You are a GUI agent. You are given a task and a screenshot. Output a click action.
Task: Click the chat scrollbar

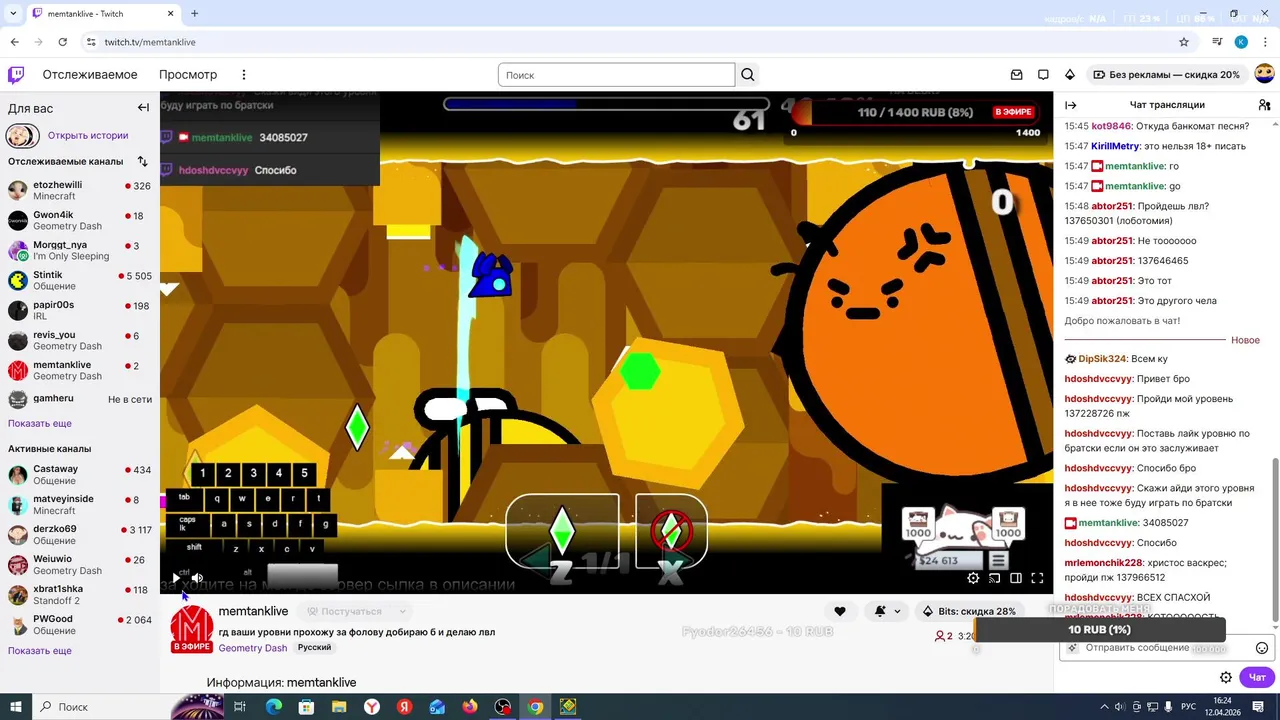coord(1275,540)
